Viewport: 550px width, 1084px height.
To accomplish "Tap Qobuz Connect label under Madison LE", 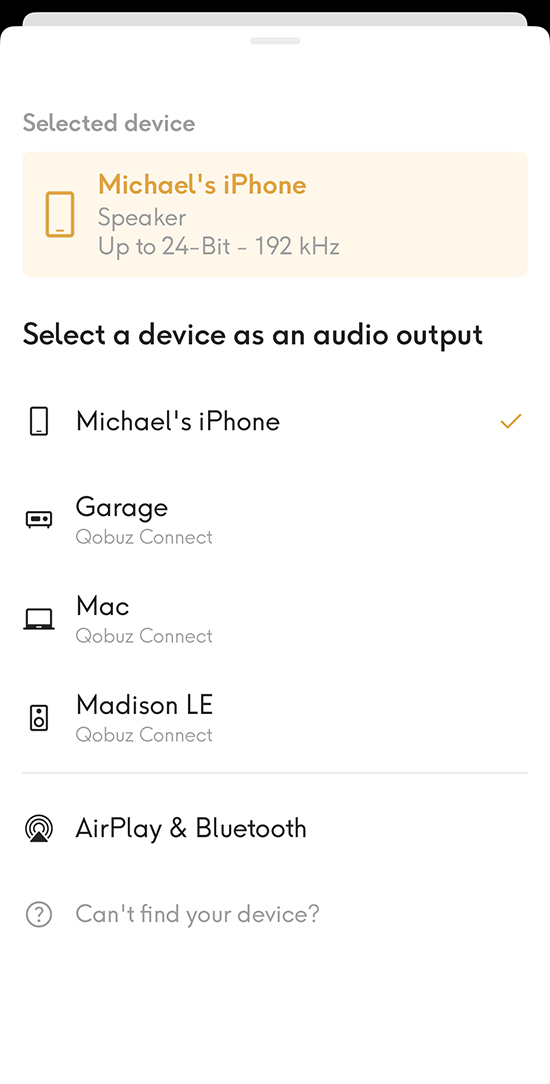I will pos(144,735).
